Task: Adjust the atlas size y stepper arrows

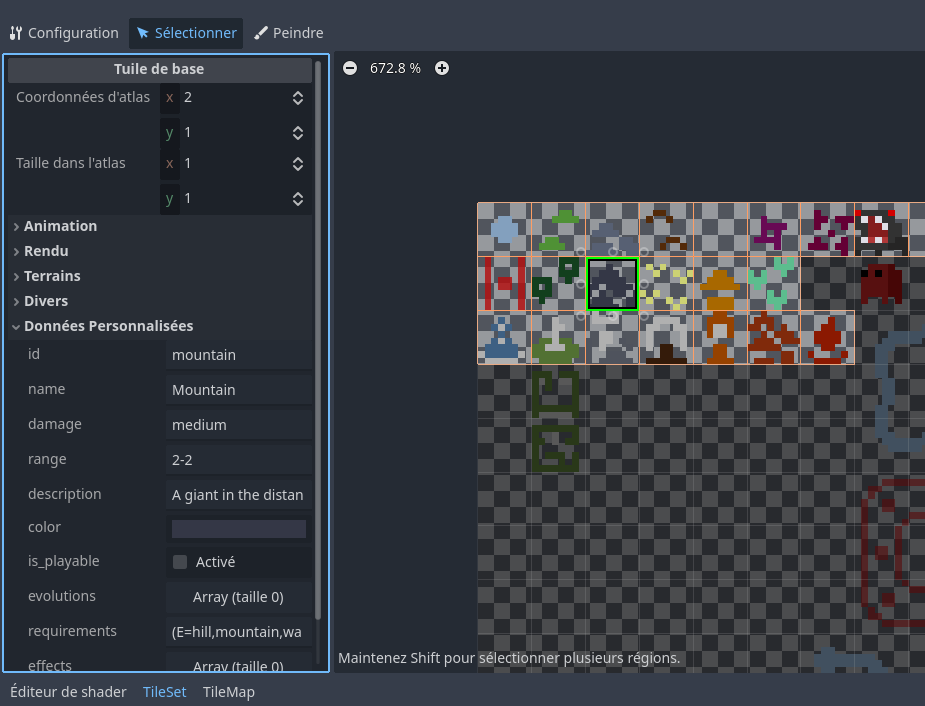Action: (x=297, y=198)
